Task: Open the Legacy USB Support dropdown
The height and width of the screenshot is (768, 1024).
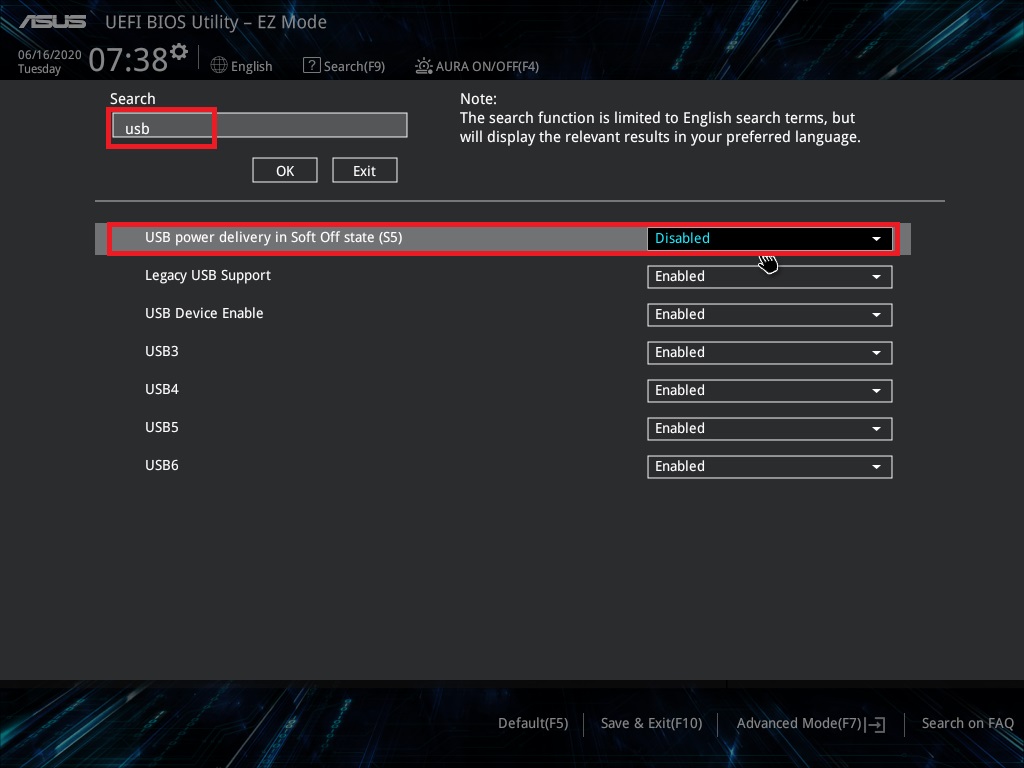Action: coord(769,276)
